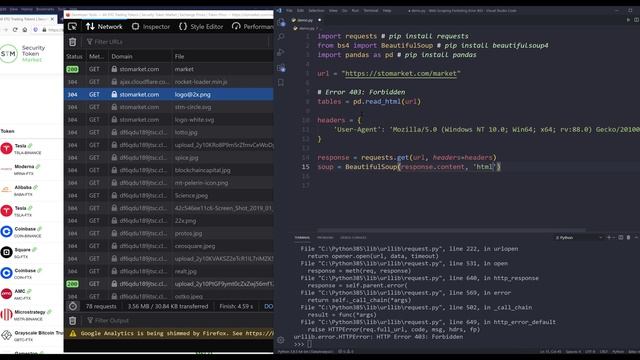Click the stomarket.com URL string in code

[401, 73]
